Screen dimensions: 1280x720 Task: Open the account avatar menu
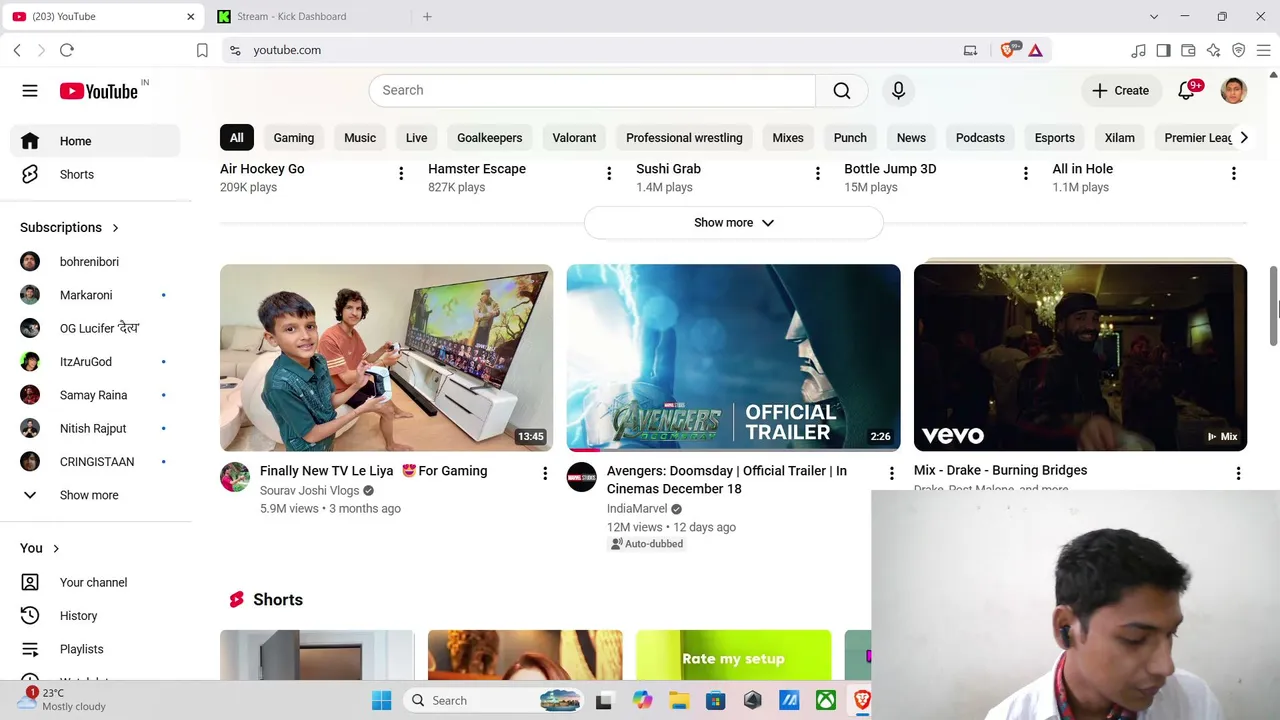1234,90
